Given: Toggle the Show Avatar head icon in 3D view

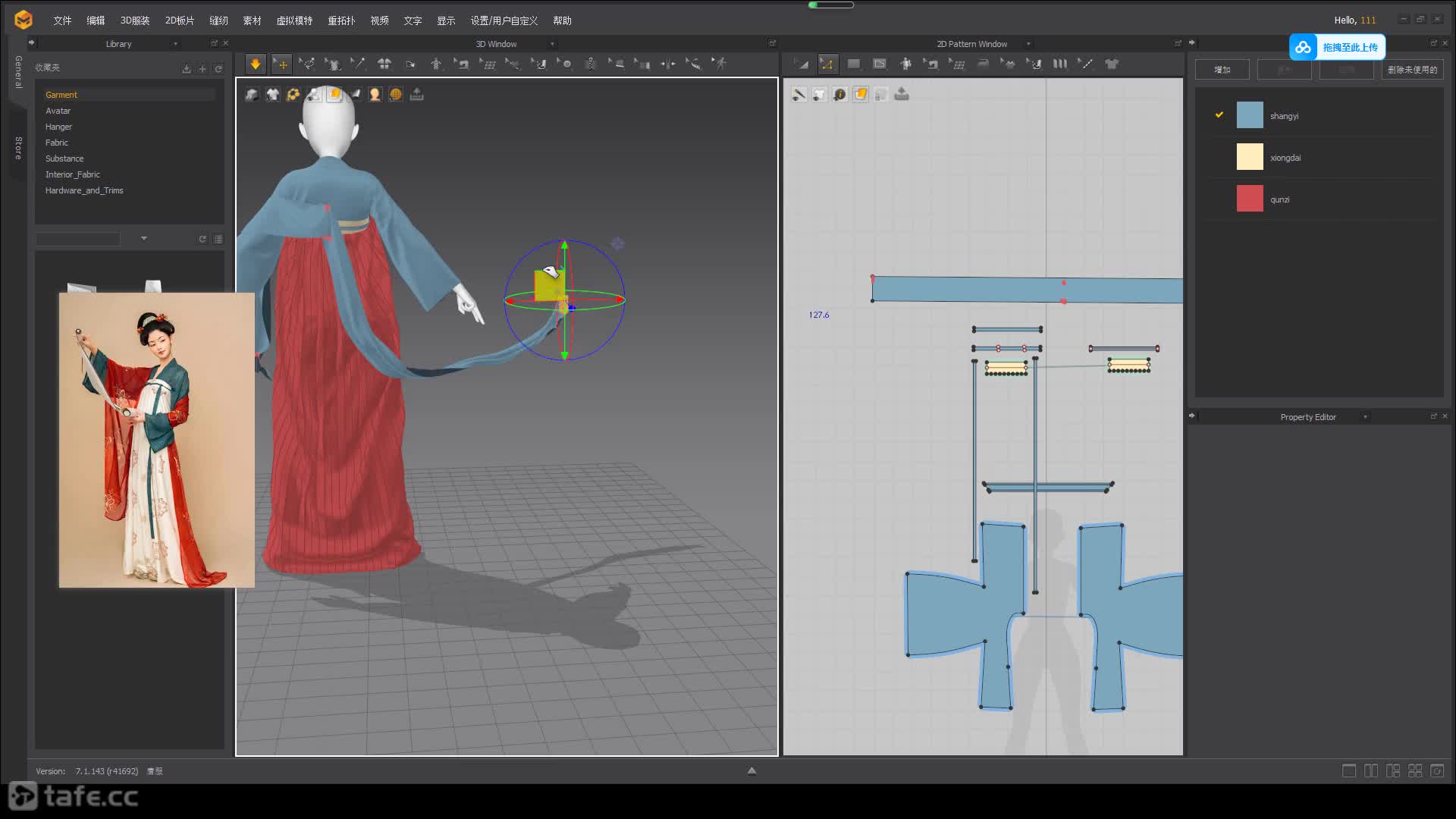Looking at the screenshot, I should [375, 94].
